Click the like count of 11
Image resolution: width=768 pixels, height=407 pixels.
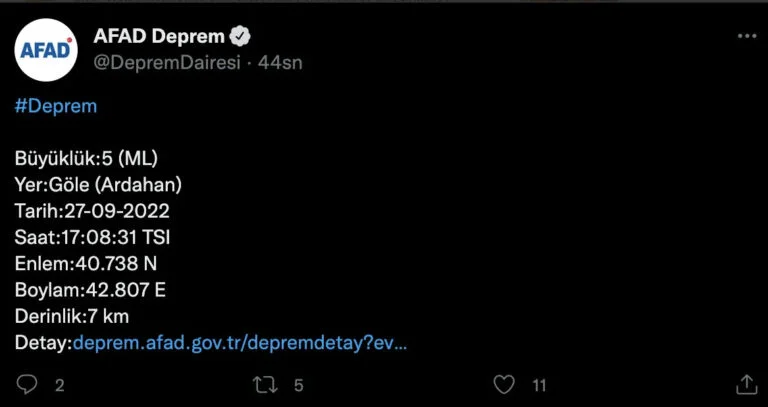coord(539,385)
